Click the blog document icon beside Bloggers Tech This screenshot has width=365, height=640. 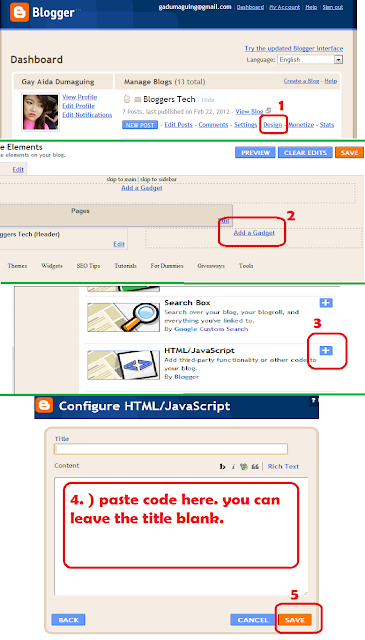click(x=127, y=99)
